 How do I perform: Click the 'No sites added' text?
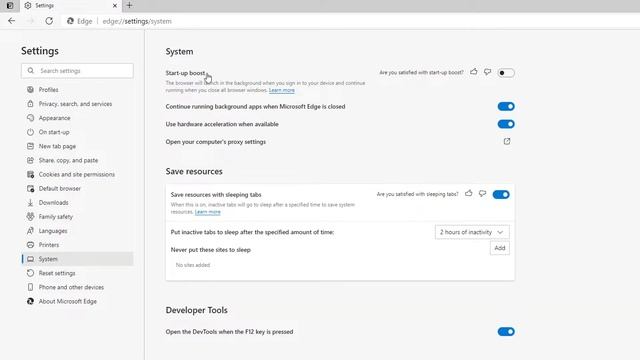coord(193,265)
